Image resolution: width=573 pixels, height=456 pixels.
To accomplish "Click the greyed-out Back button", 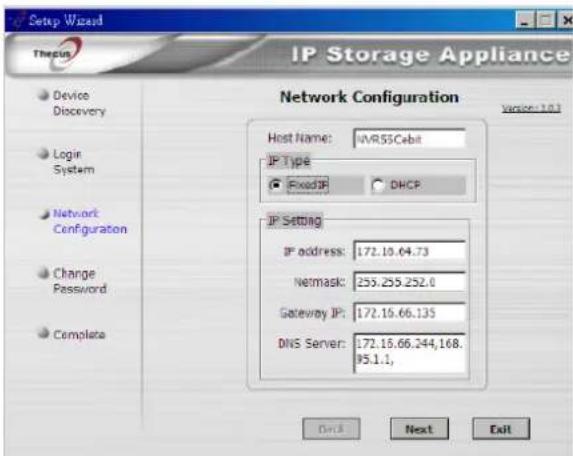I will 331,429.
